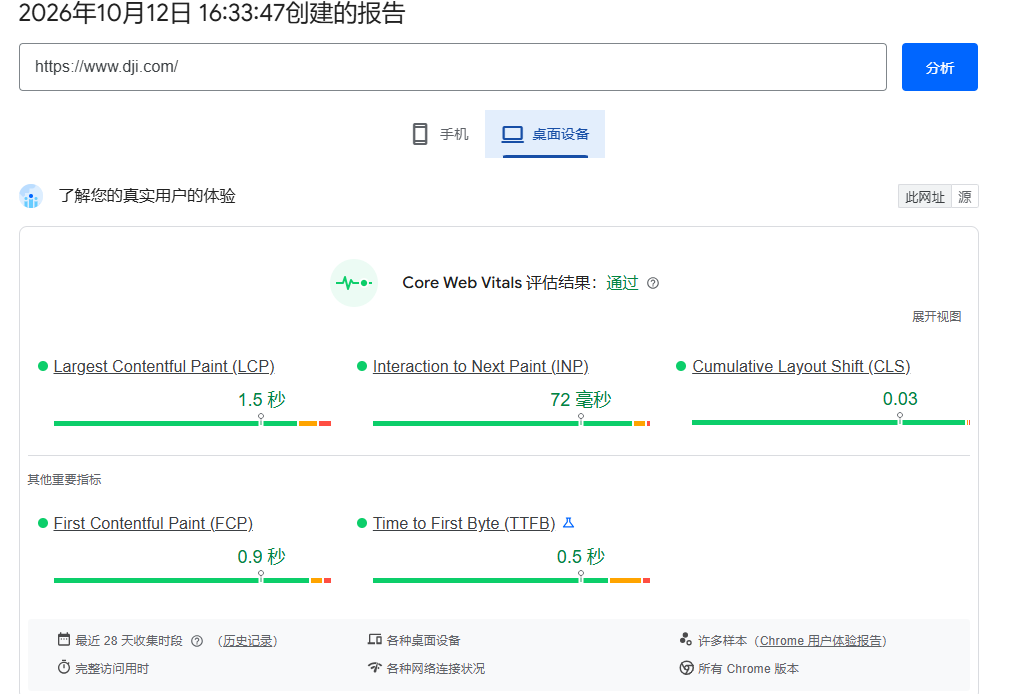The image size is (1025, 694).
Task: Click the FCP value 0.9 秒
Action: (261, 556)
